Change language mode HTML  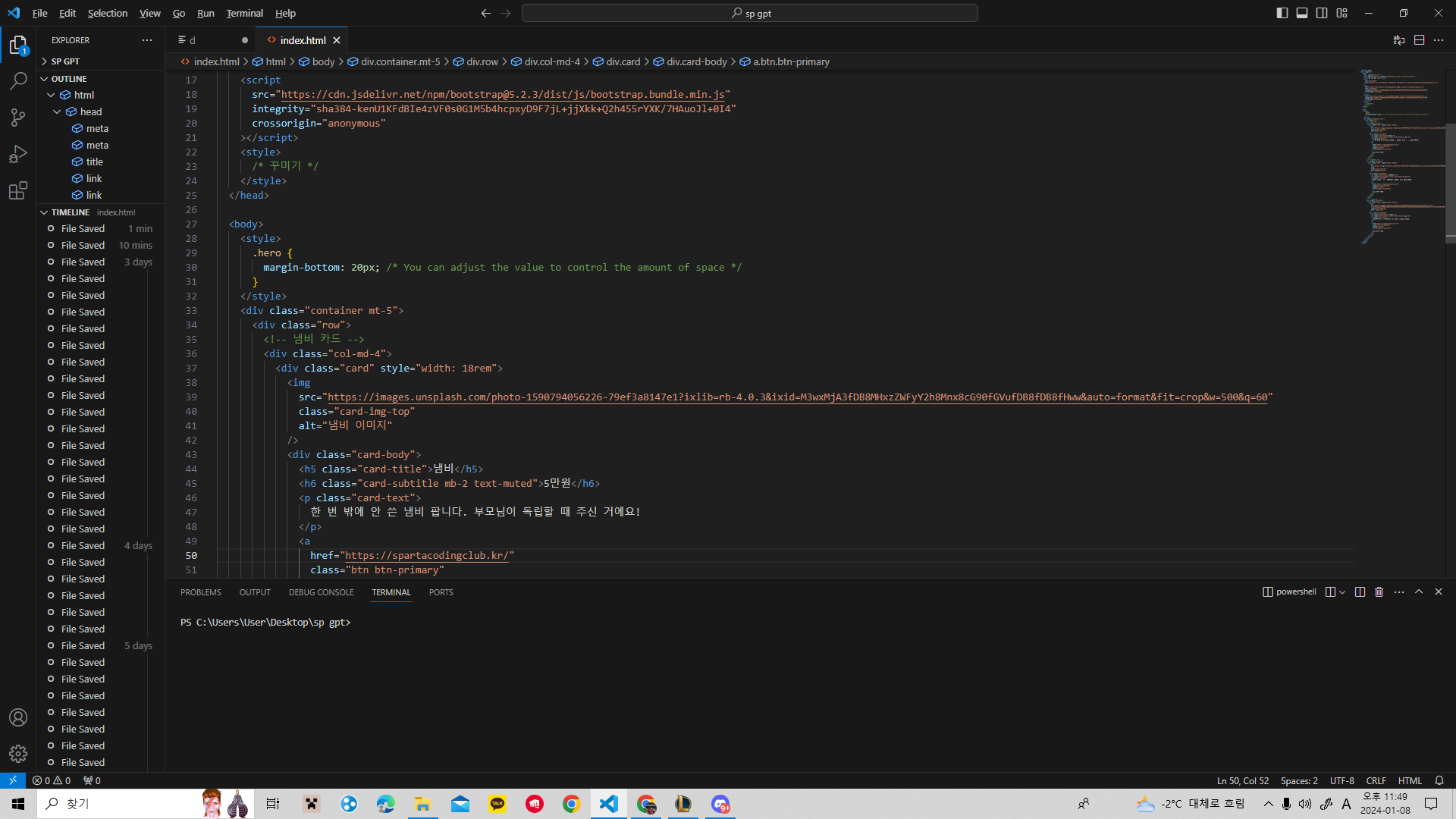click(x=1410, y=780)
